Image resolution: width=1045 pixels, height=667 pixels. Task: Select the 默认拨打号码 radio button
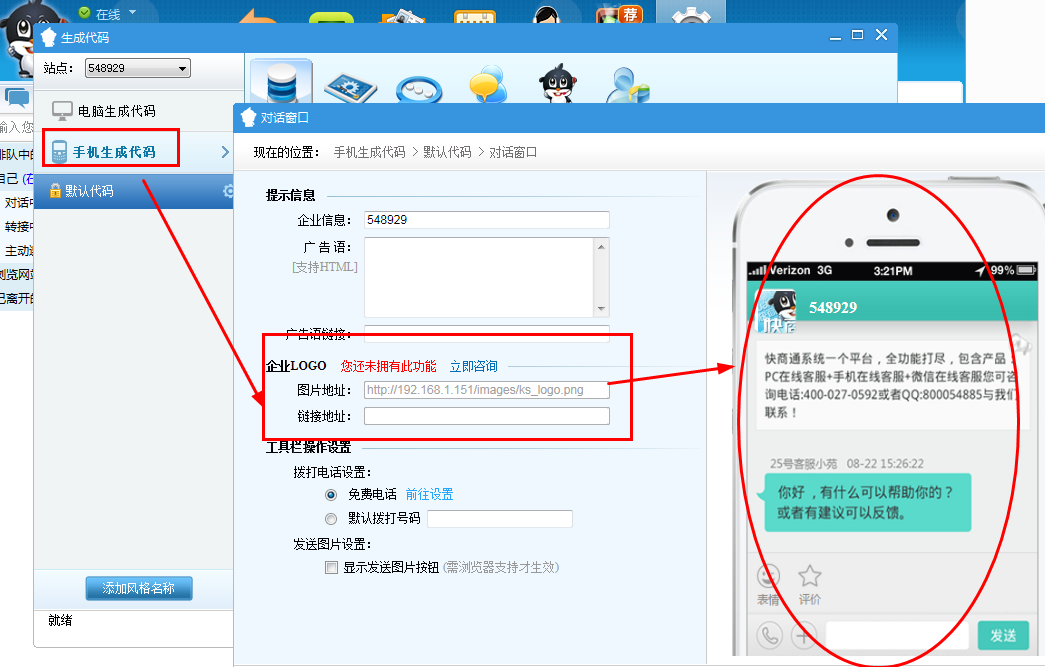(x=331, y=519)
